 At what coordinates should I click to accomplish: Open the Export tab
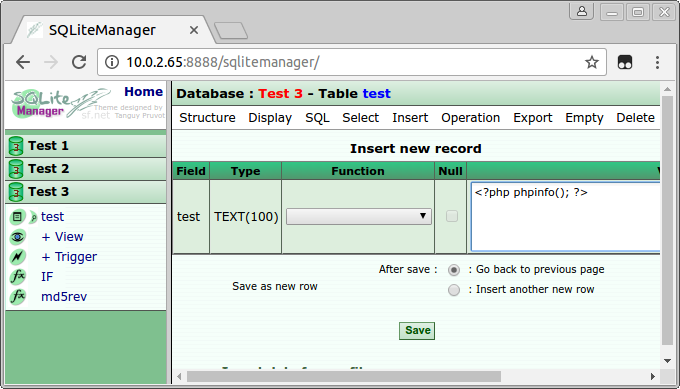coord(533,118)
